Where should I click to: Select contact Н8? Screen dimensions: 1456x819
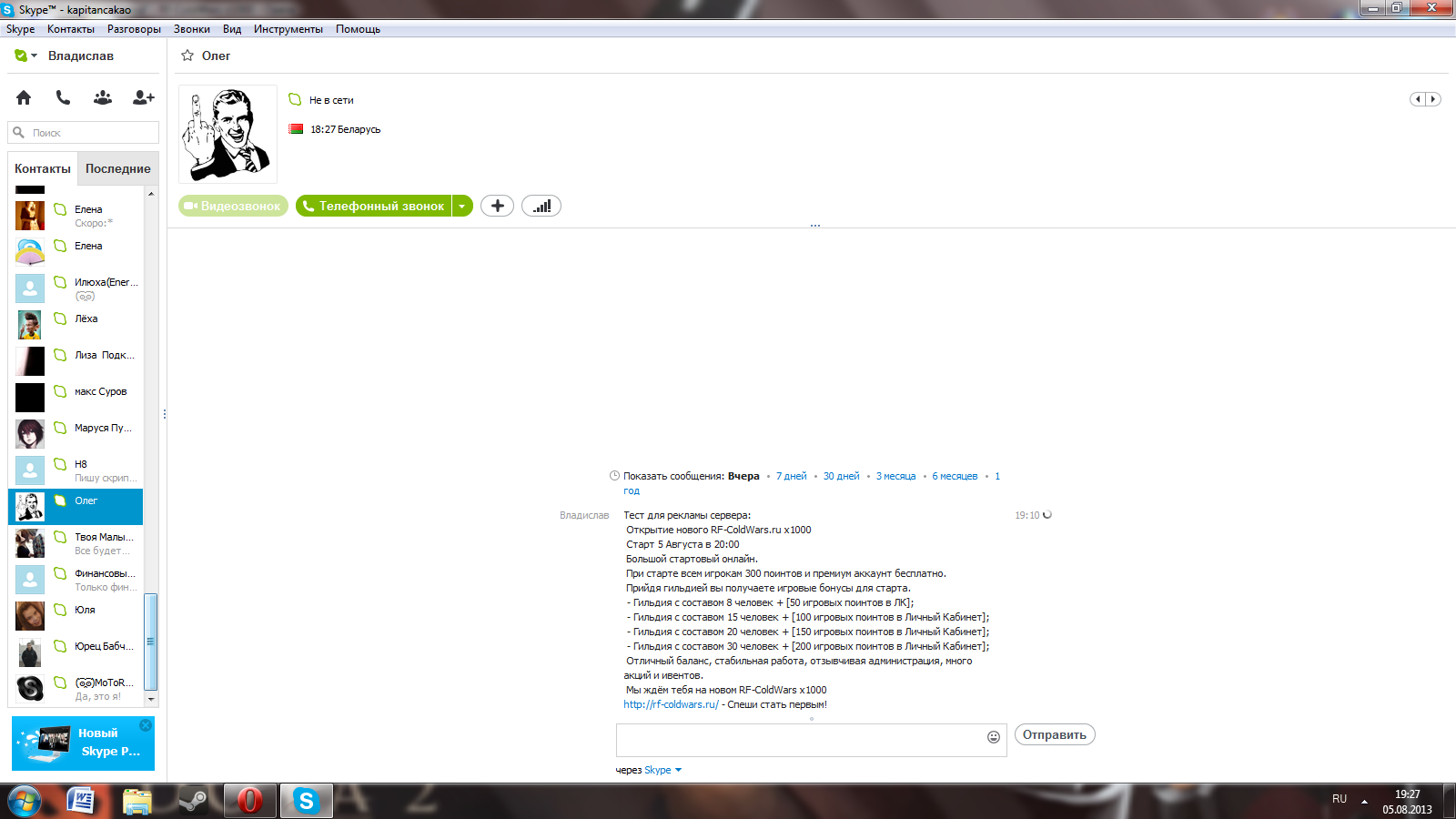tap(76, 470)
